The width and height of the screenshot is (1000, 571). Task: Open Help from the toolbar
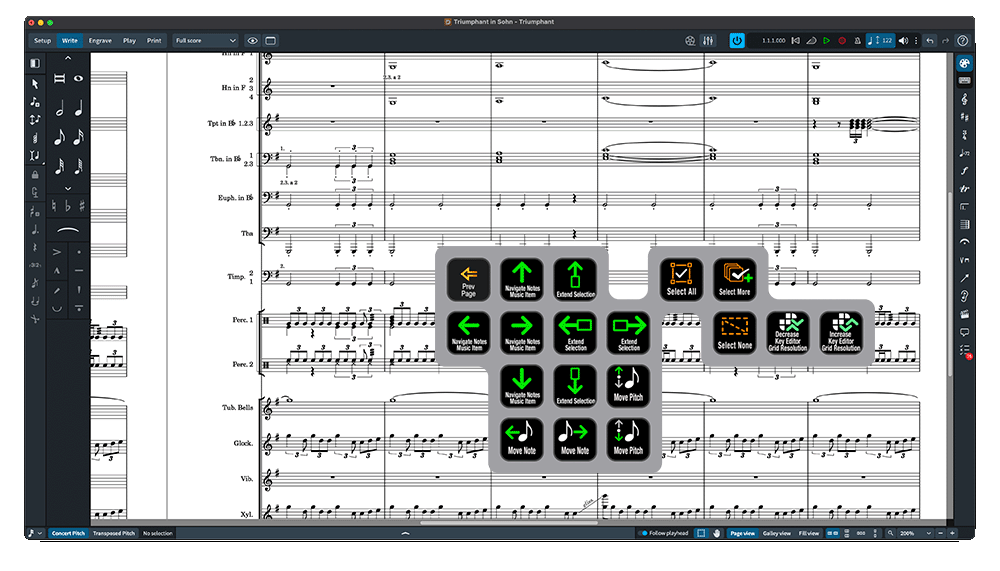962,40
